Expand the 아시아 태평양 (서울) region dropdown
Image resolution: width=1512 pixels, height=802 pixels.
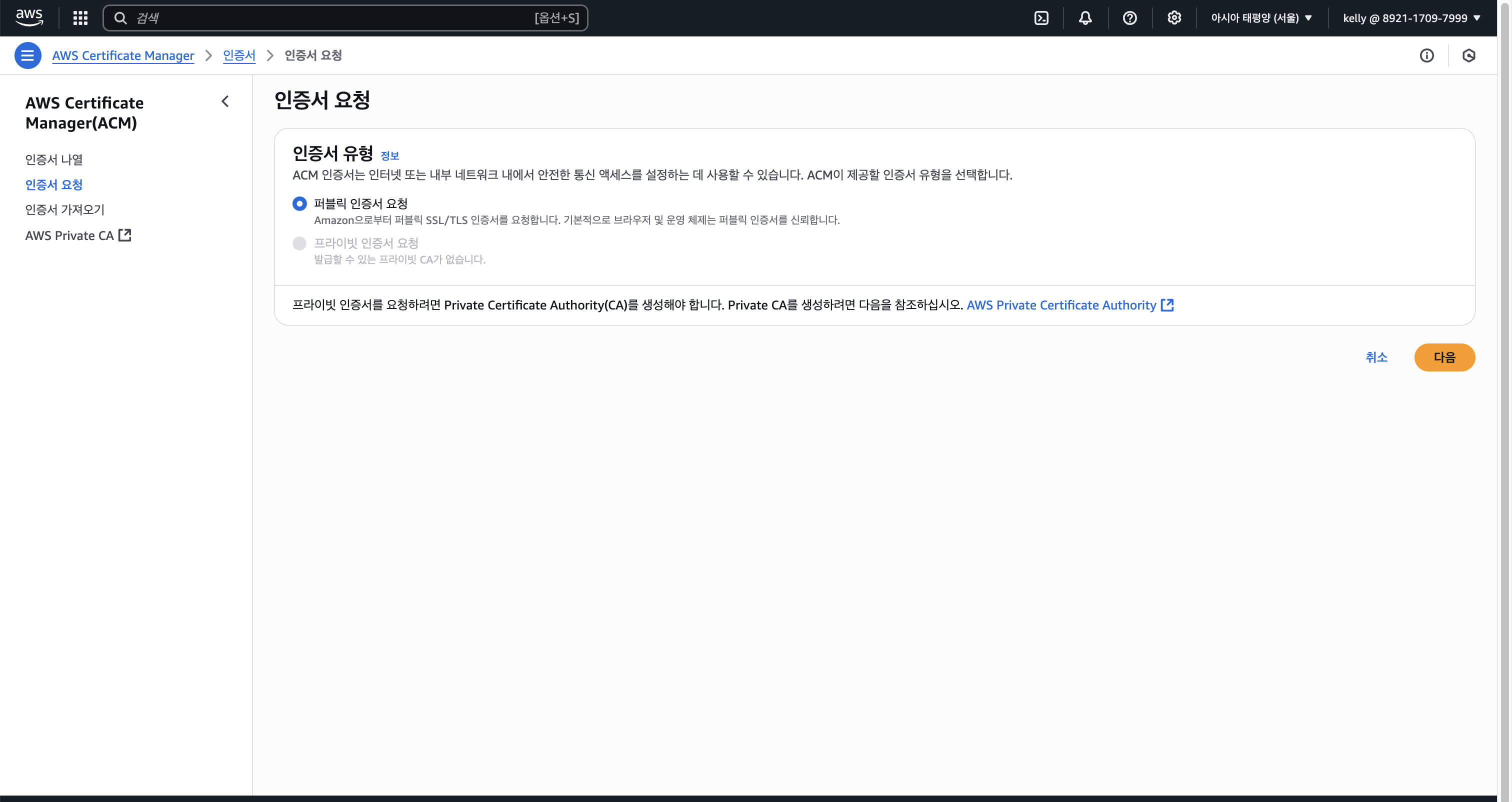tap(1261, 17)
